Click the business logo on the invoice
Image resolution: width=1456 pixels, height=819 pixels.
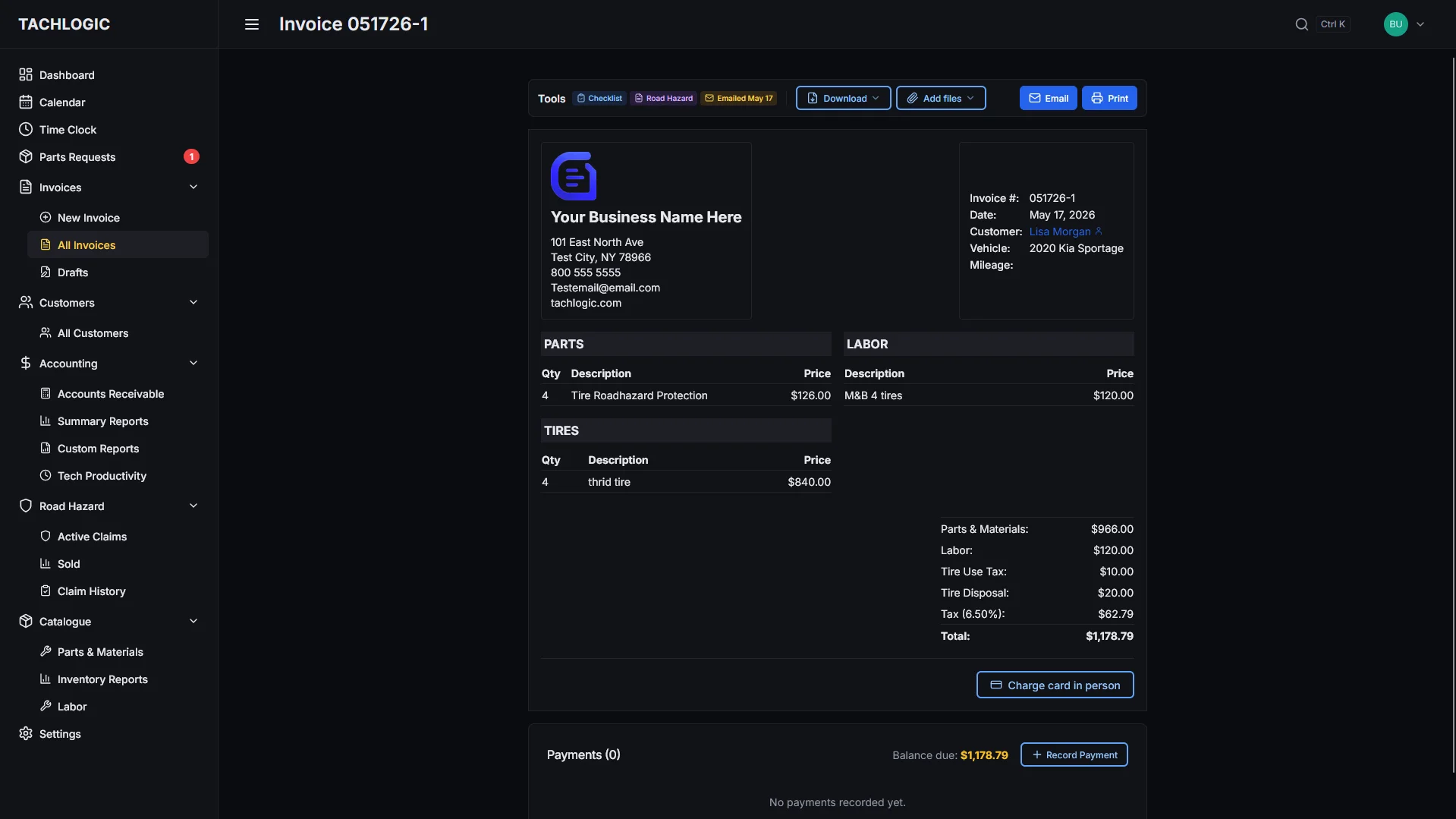[574, 176]
